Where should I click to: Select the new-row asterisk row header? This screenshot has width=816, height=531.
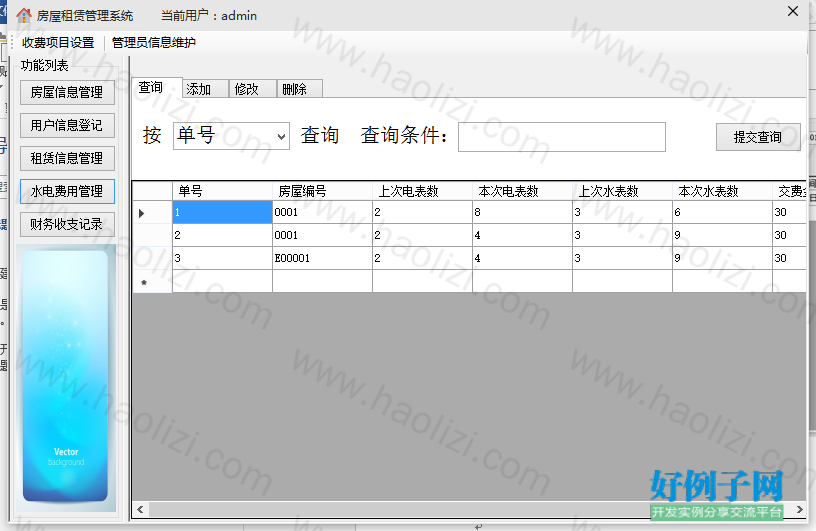click(x=152, y=281)
